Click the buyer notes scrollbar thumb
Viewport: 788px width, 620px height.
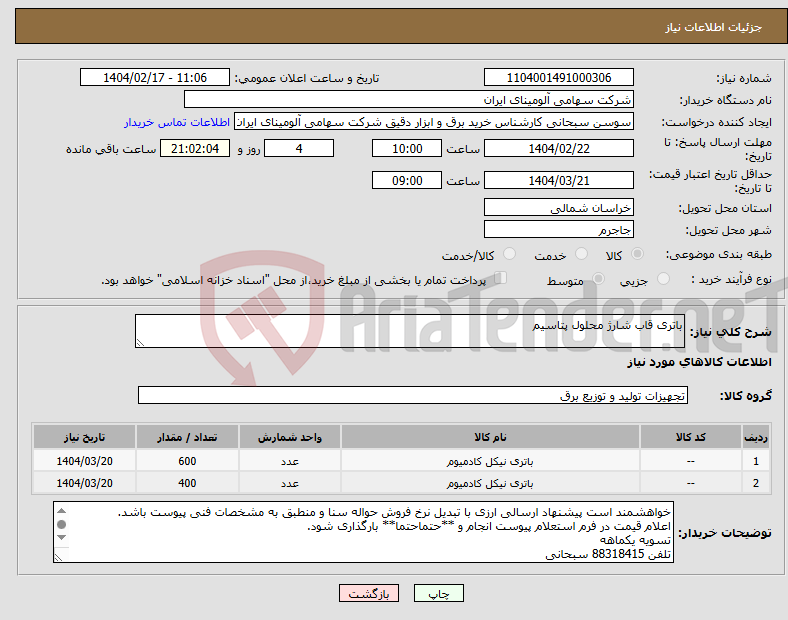[61, 525]
